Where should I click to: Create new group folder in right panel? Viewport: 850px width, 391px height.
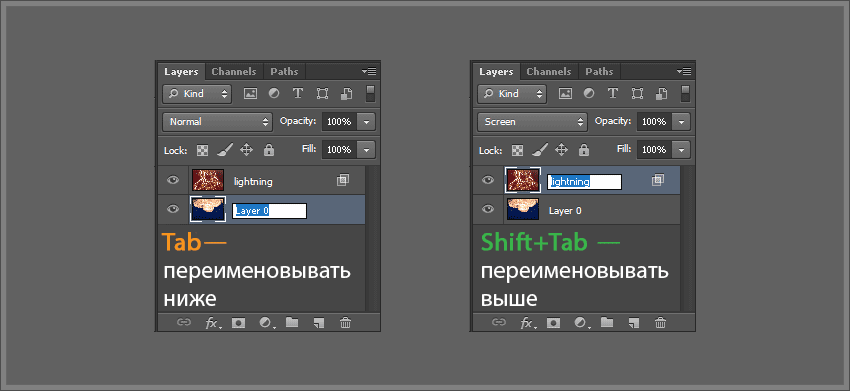point(607,323)
